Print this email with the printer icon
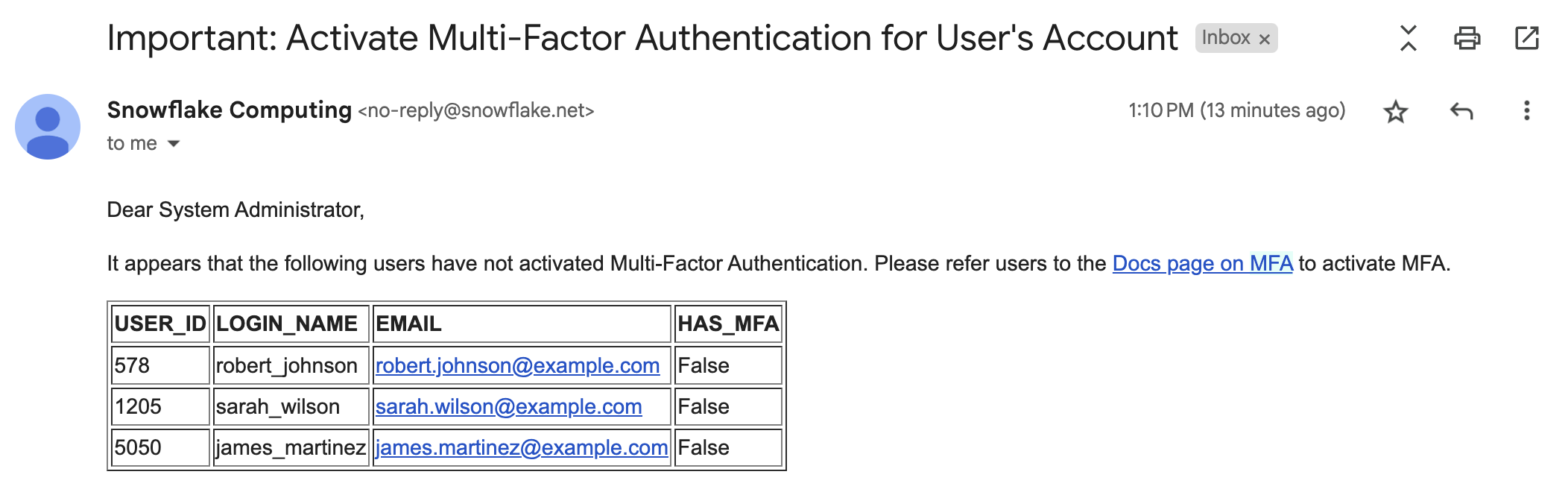This screenshot has width=1568, height=495. [1467, 38]
